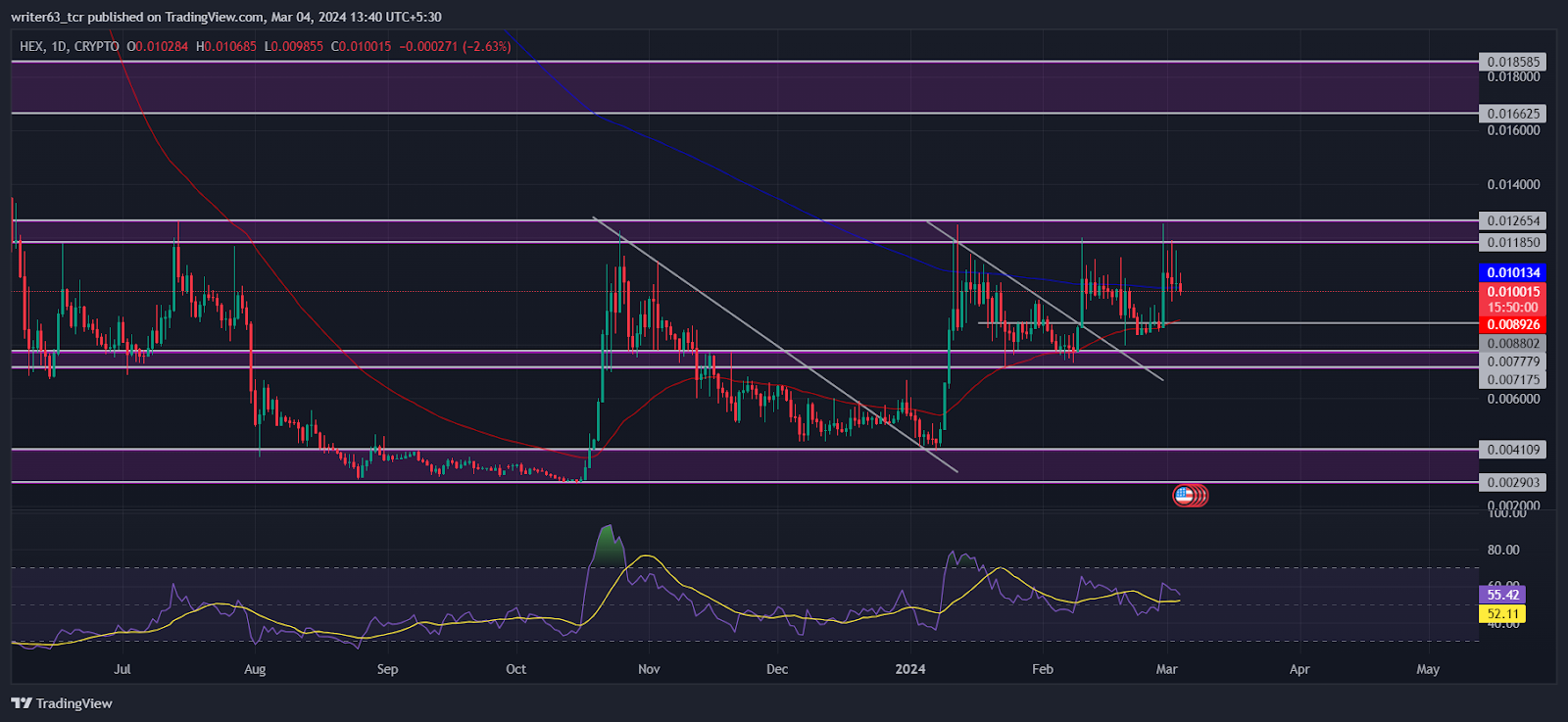
Task: Click the Dec label on the time axis
Action: [x=777, y=669]
